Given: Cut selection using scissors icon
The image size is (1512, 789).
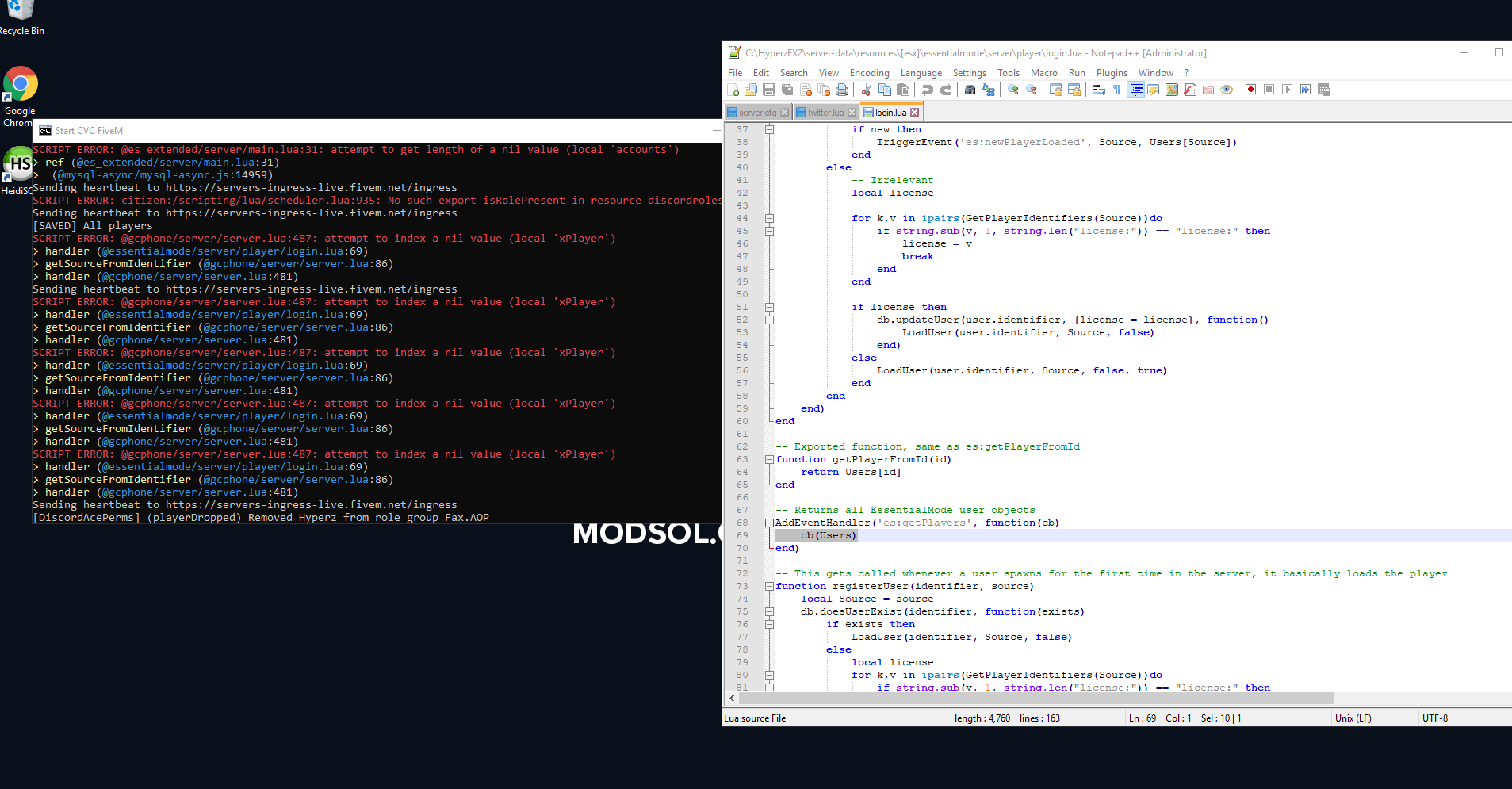Looking at the screenshot, I should click(x=866, y=90).
